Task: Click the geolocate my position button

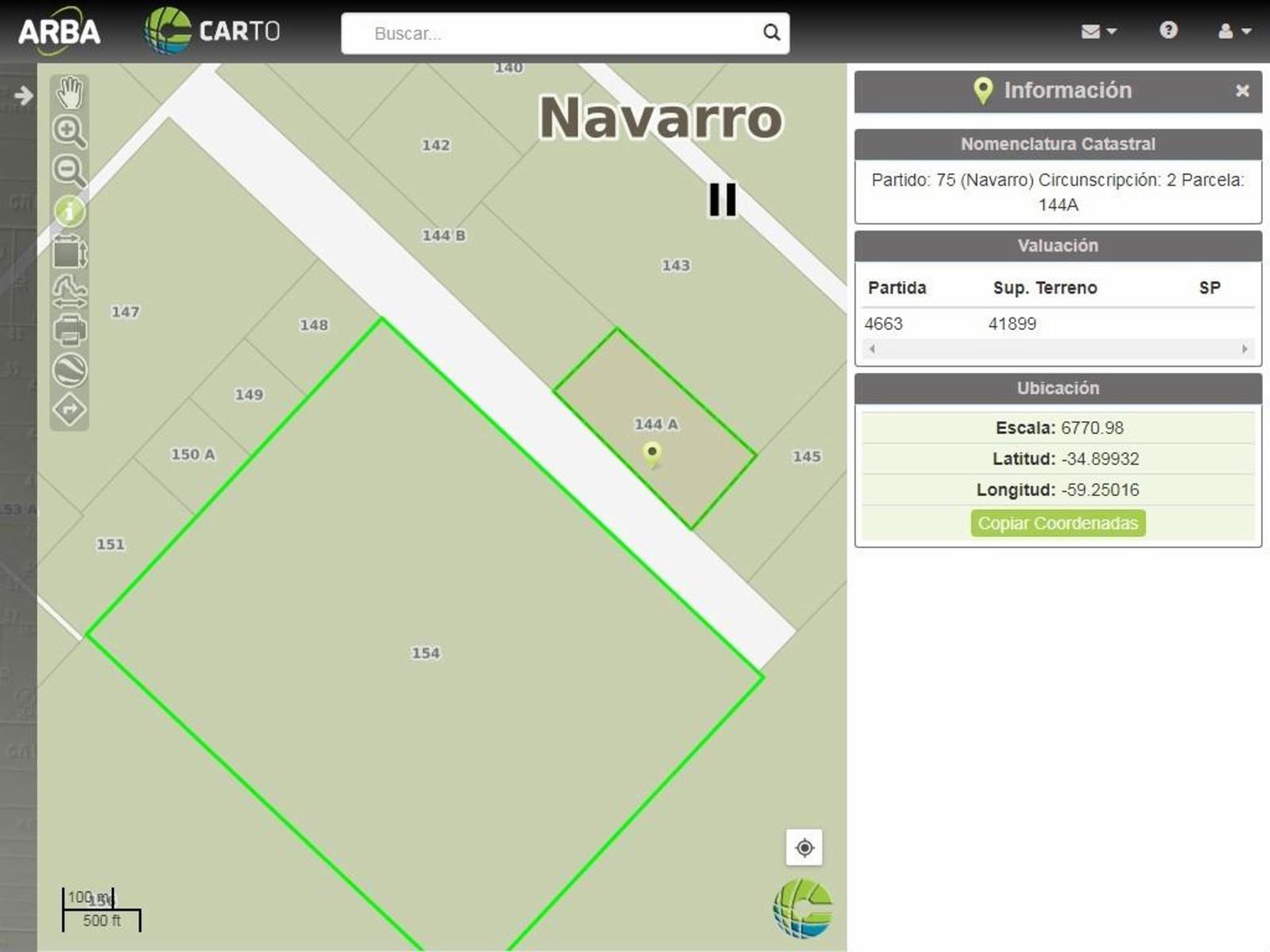Action: (804, 847)
